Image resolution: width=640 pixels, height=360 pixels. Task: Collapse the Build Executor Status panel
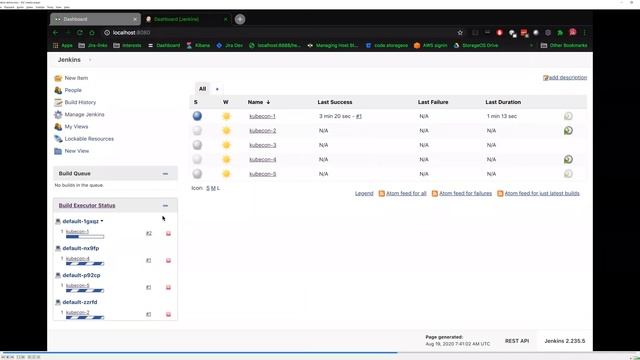pos(165,206)
